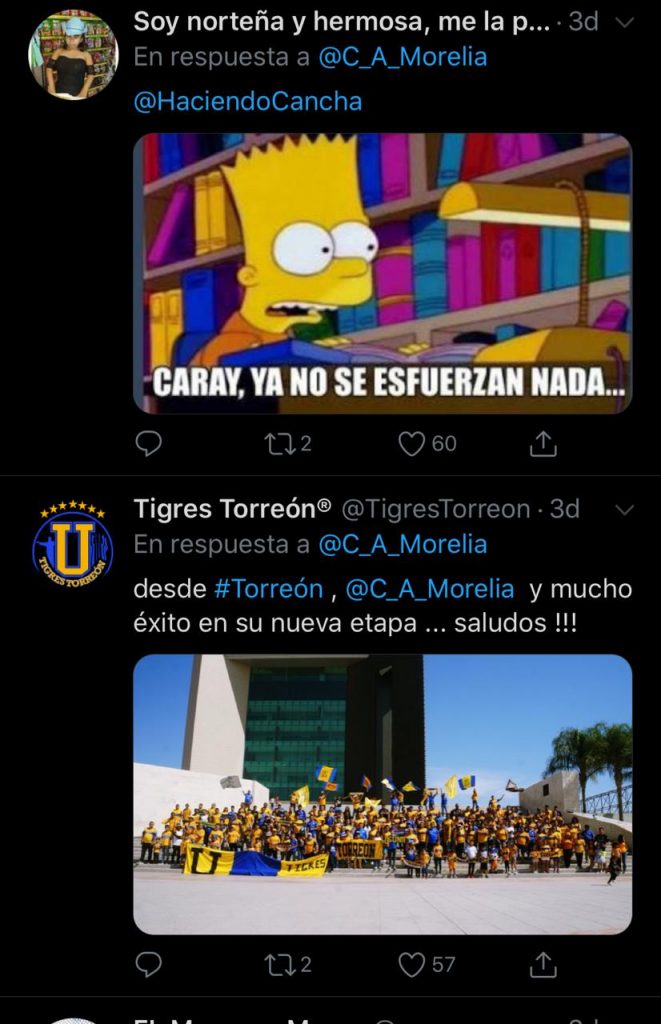
Task: Share the Bart Simpson meme tweet
Action: [x=542, y=444]
